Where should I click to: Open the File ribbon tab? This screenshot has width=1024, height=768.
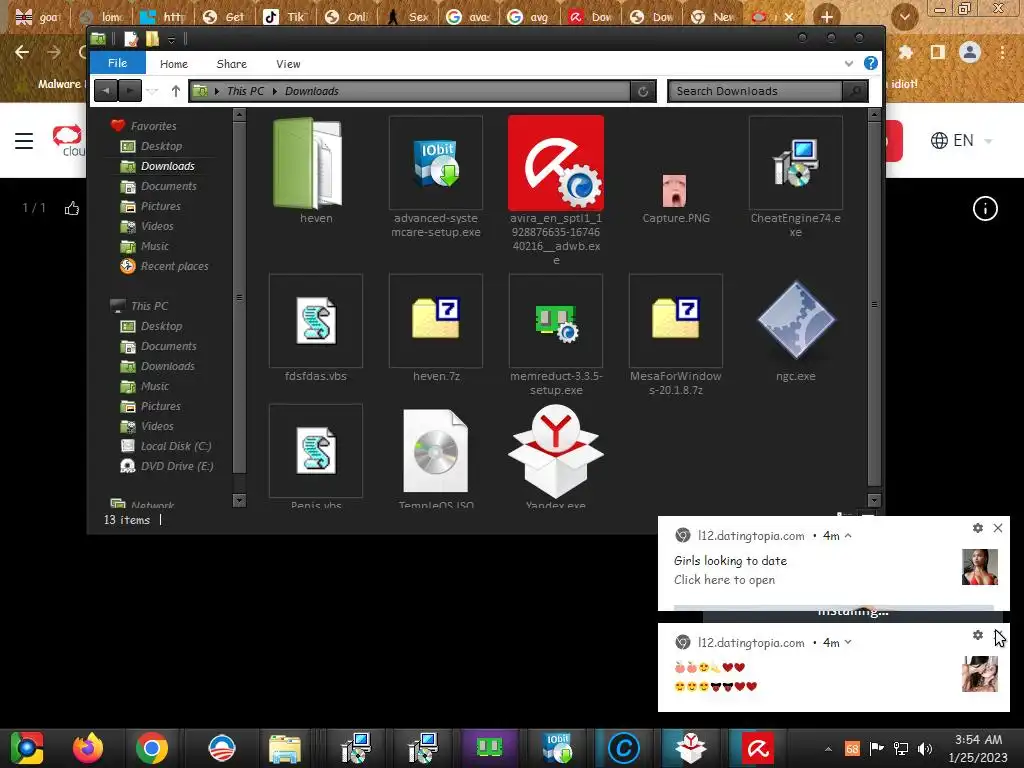(118, 63)
